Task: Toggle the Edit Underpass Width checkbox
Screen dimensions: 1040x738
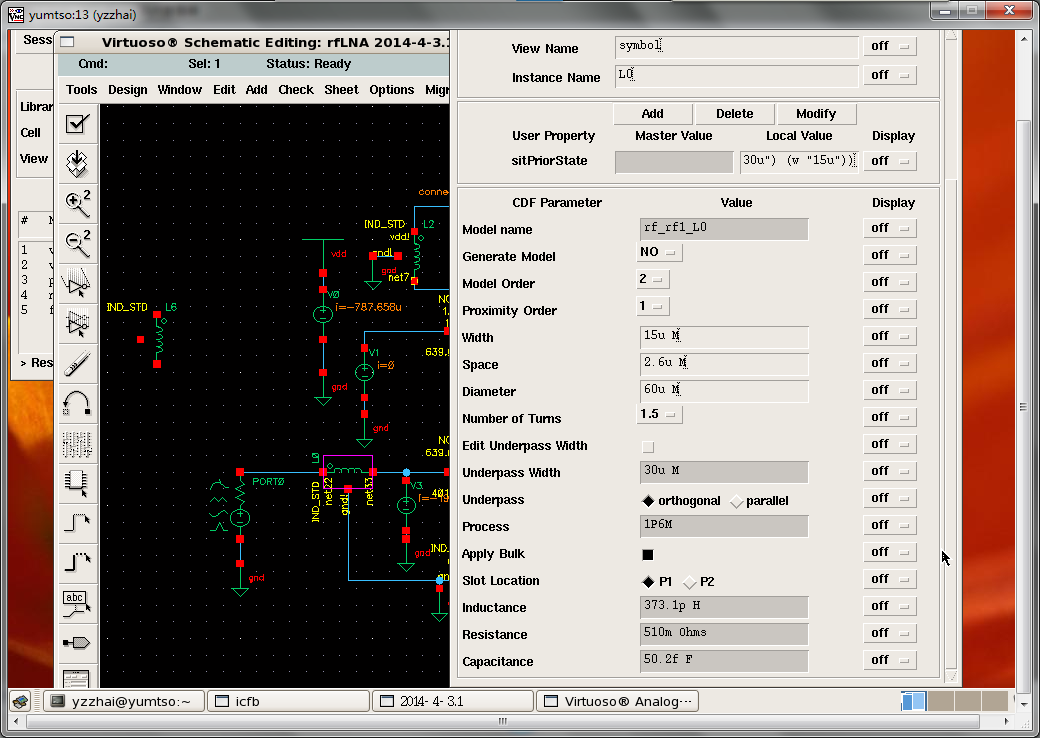Action: 648,446
